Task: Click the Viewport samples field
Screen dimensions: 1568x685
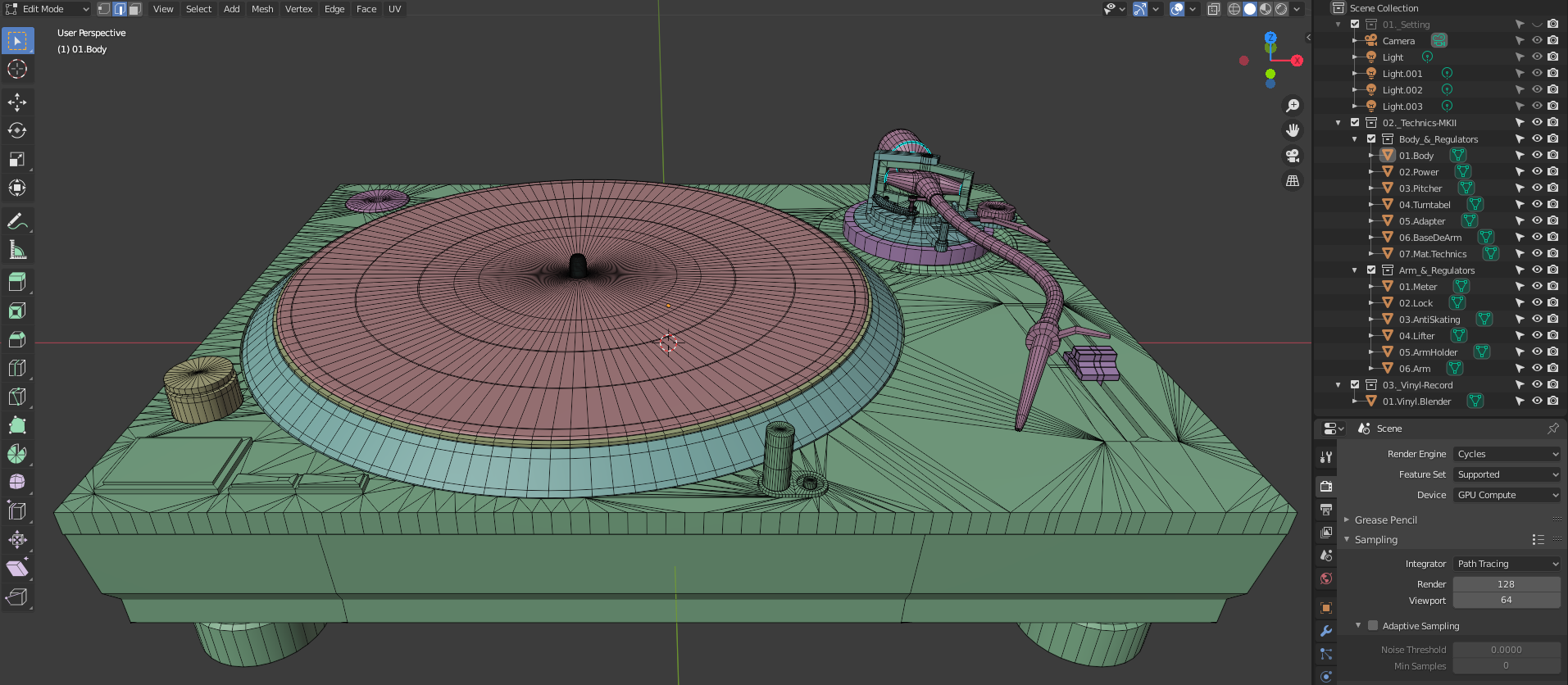Action: click(1506, 601)
